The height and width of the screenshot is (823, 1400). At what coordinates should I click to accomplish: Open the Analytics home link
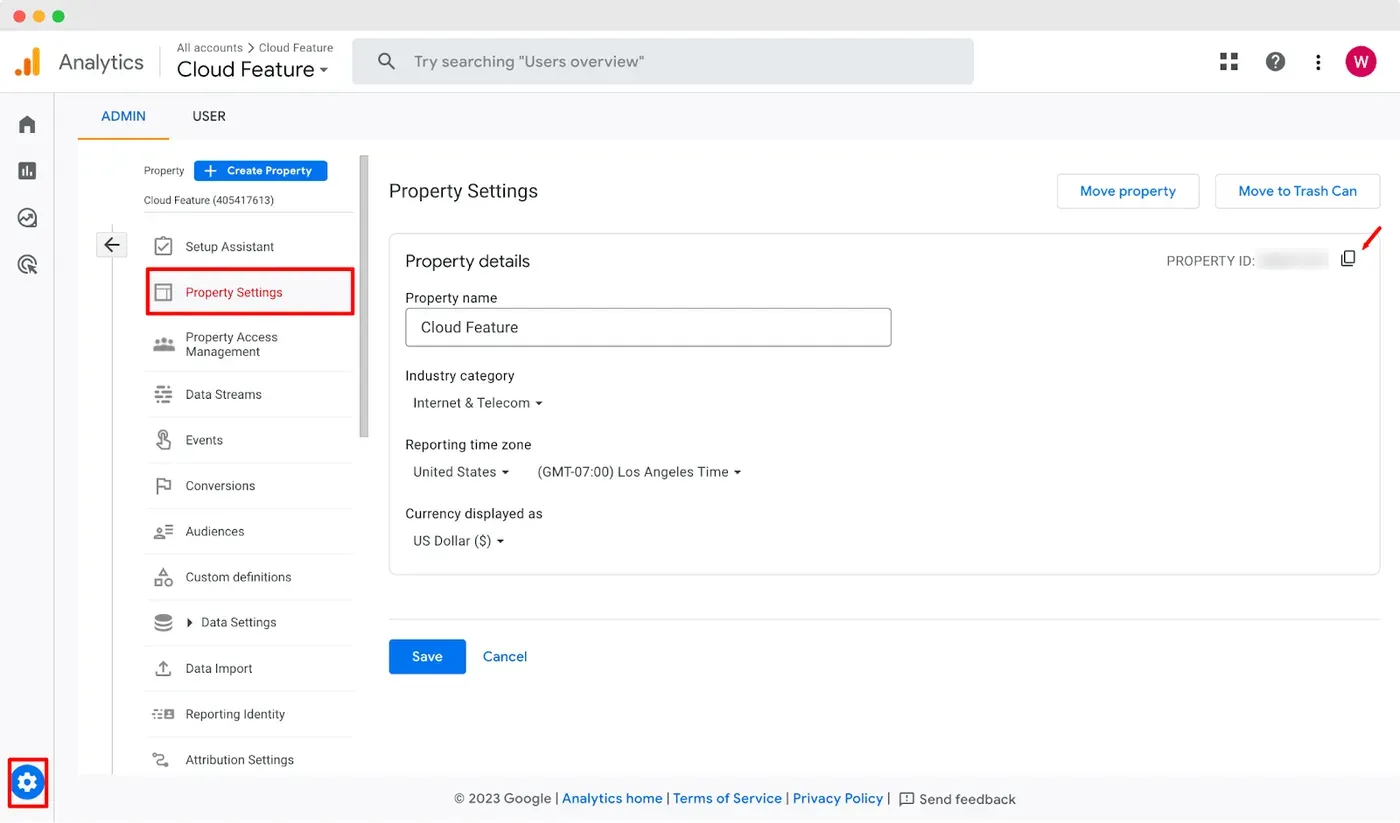[x=612, y=798]
